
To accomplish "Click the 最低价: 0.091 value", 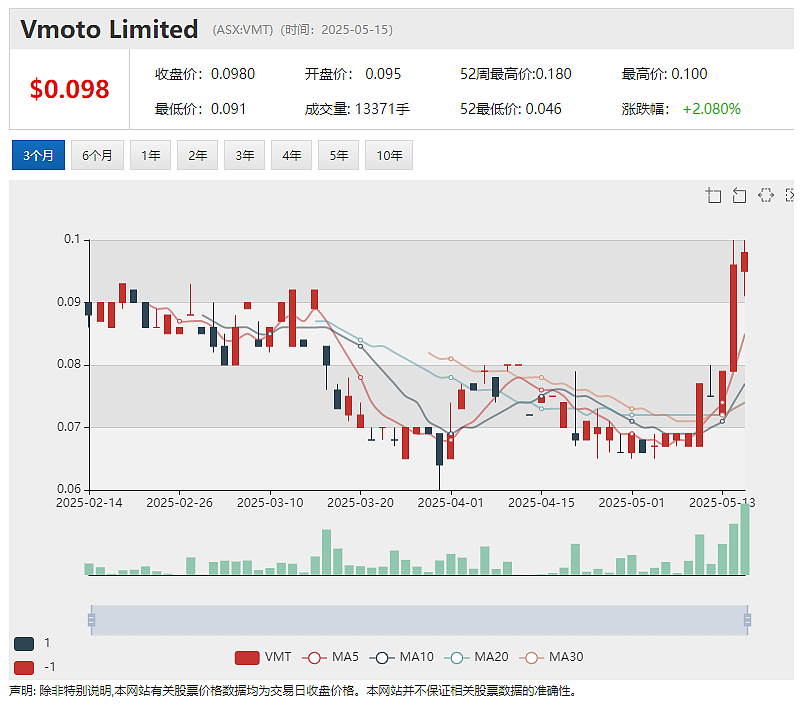I will pyautogui.click(x=200, y=109).
